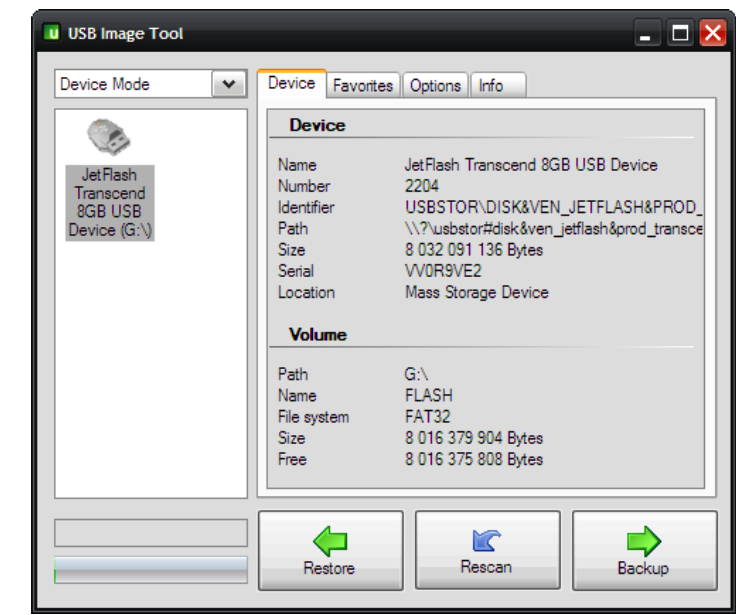The width and height of the screenshot is (744, 615).
Task: Click the empty upper status bar
Action: [150, 533]
